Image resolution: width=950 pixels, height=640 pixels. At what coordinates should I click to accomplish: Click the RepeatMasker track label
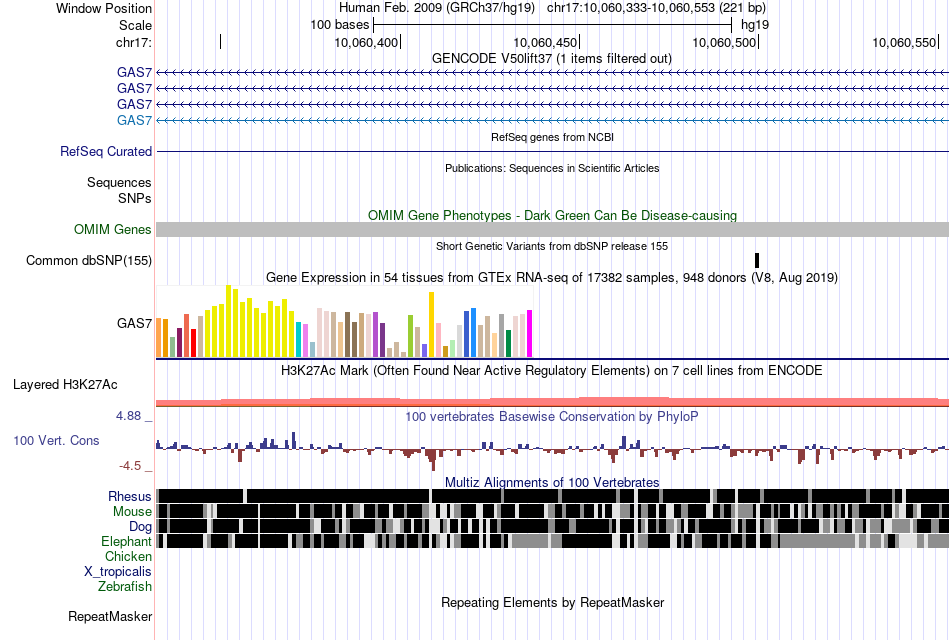point(110,617)
